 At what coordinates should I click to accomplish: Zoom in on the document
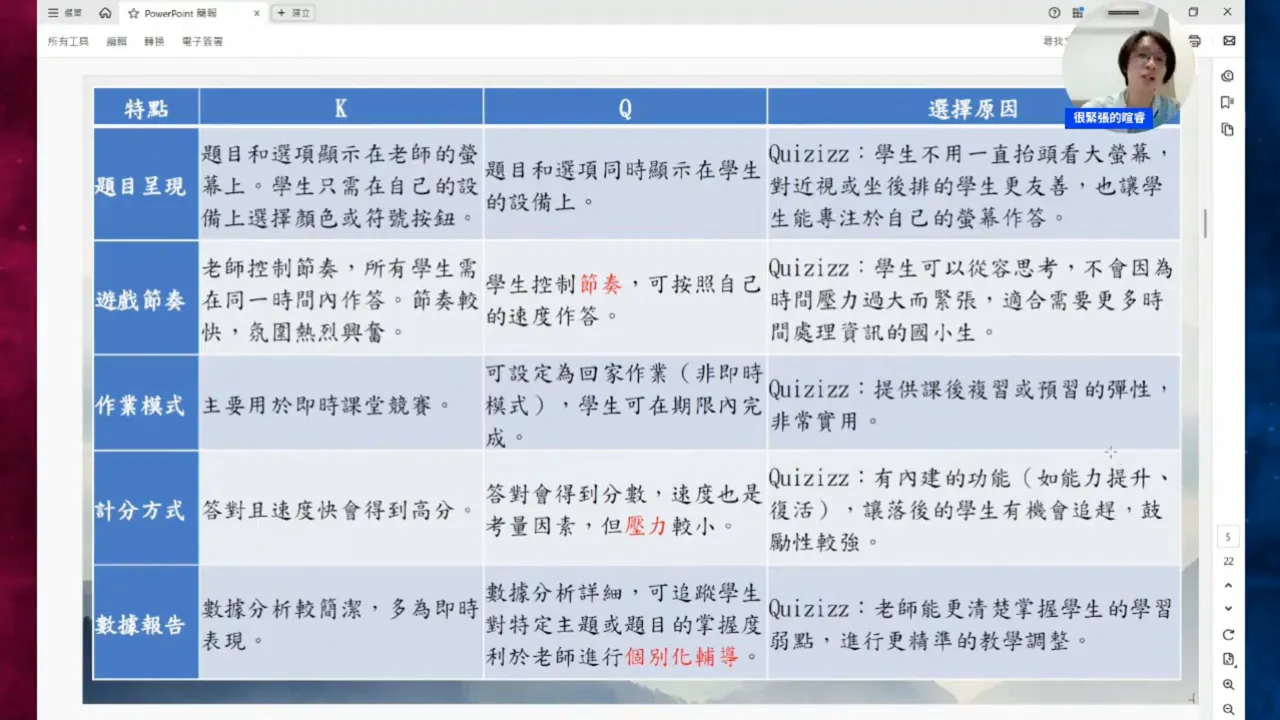[x=1228, y=685]
